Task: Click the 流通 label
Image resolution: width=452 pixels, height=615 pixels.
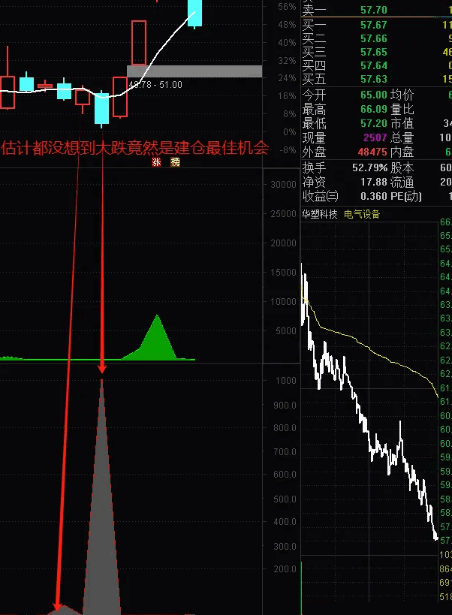Action: (402, 182)
